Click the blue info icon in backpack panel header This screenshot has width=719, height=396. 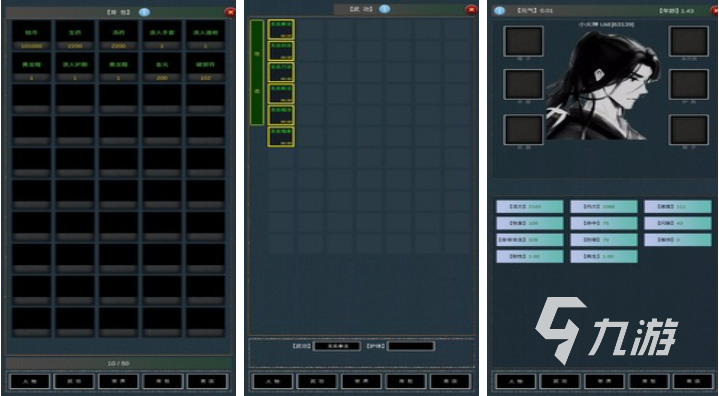pos(144,12)
